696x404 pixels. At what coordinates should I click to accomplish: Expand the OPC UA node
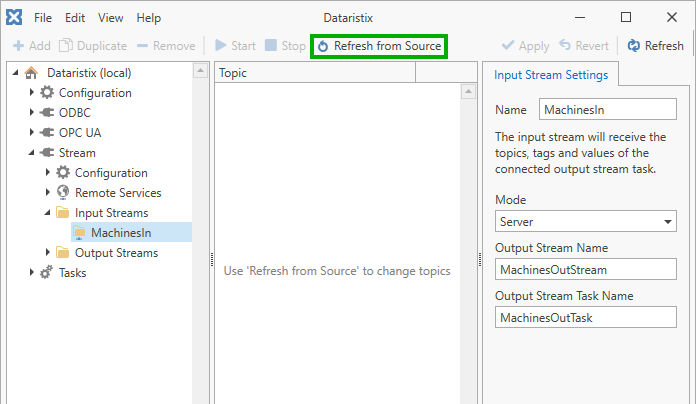tap(32, 132)
